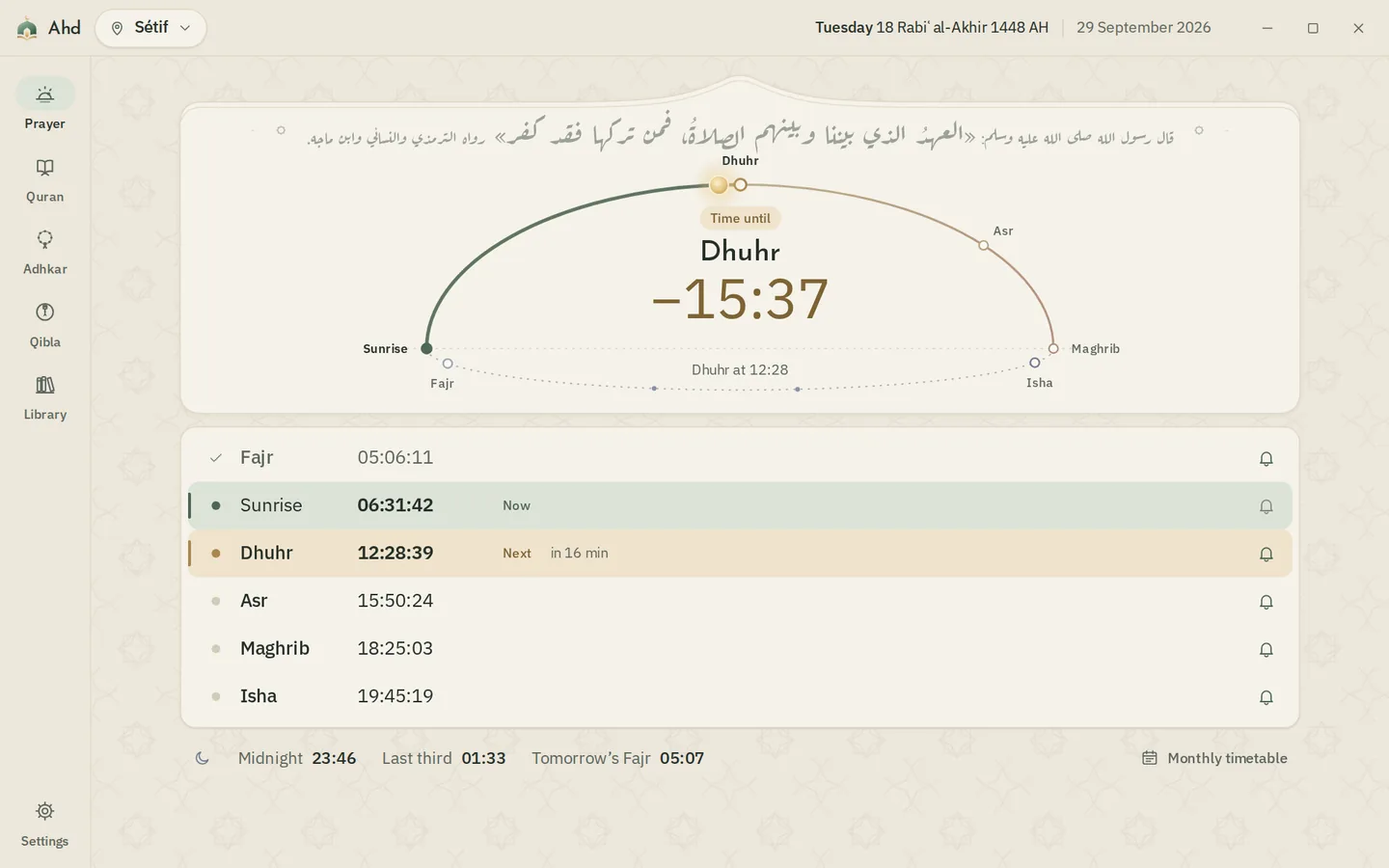Select the Maghrib prayer row
Screen dimensions: 1389x868
point(740,648)
